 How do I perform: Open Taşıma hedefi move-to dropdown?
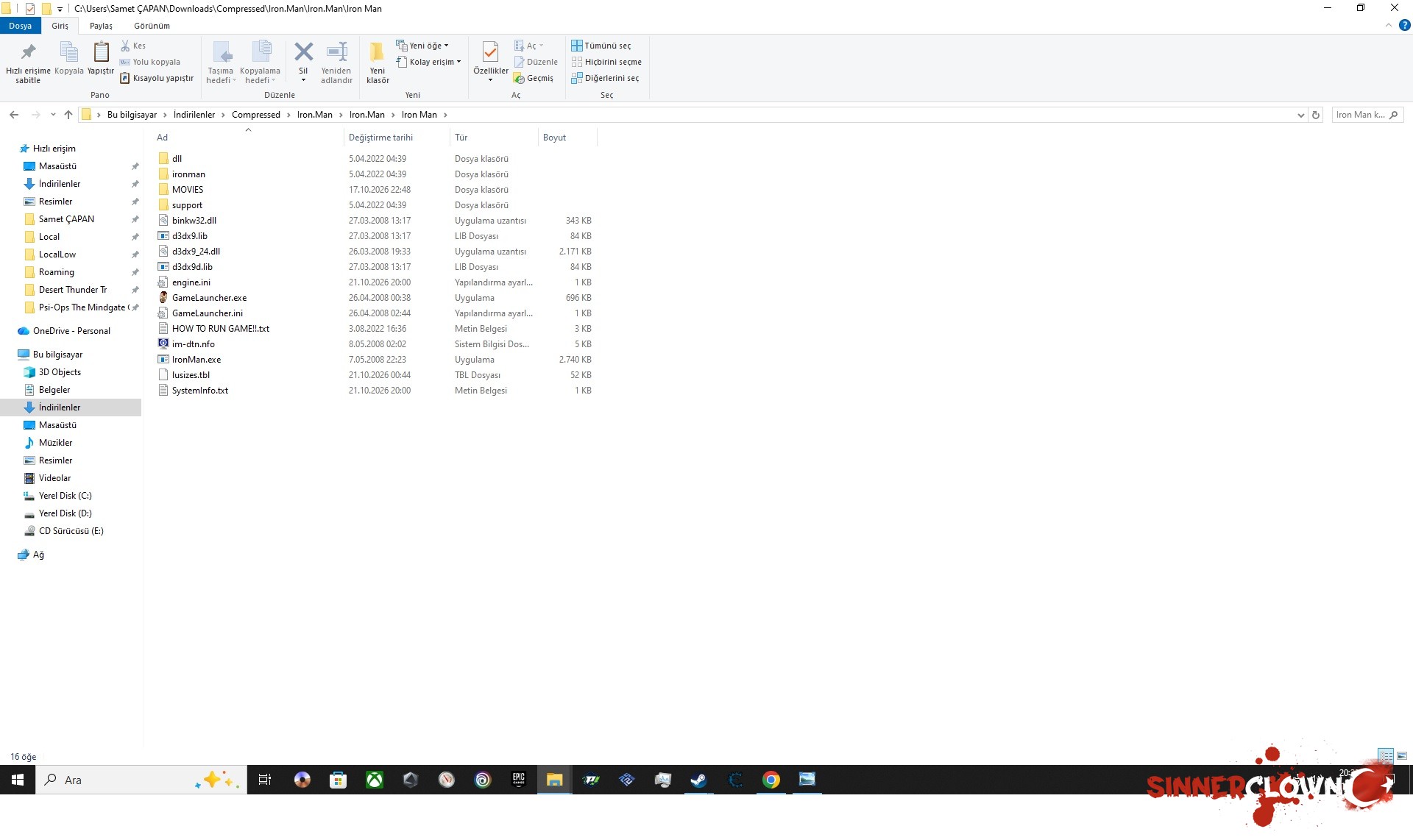pos(221,63)
